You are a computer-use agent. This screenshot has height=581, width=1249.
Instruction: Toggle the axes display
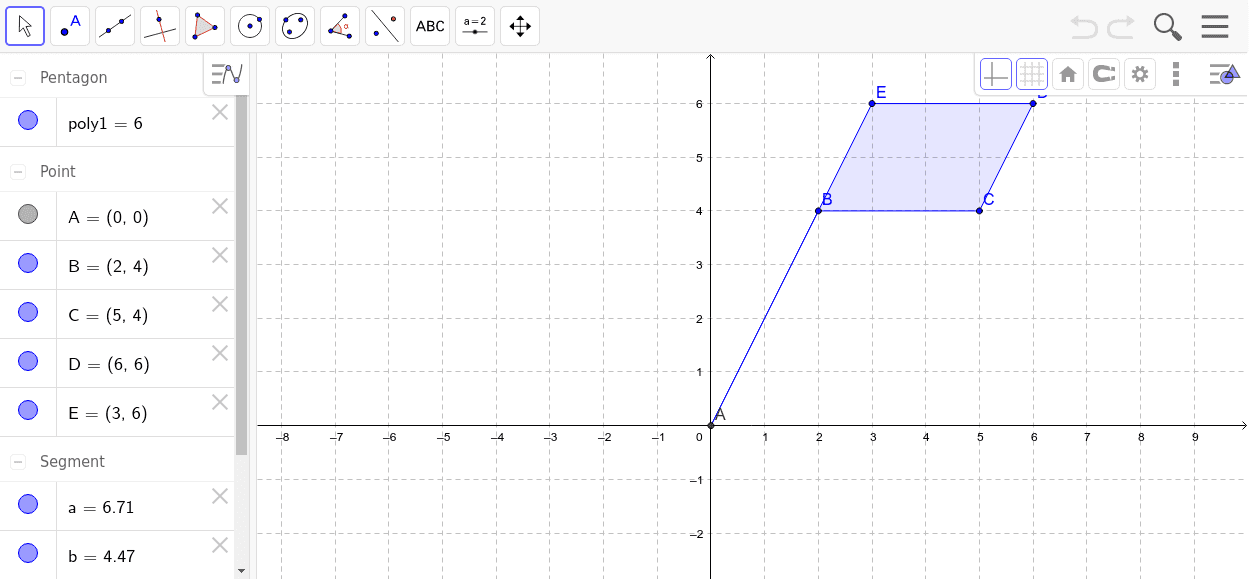point(995,73)
